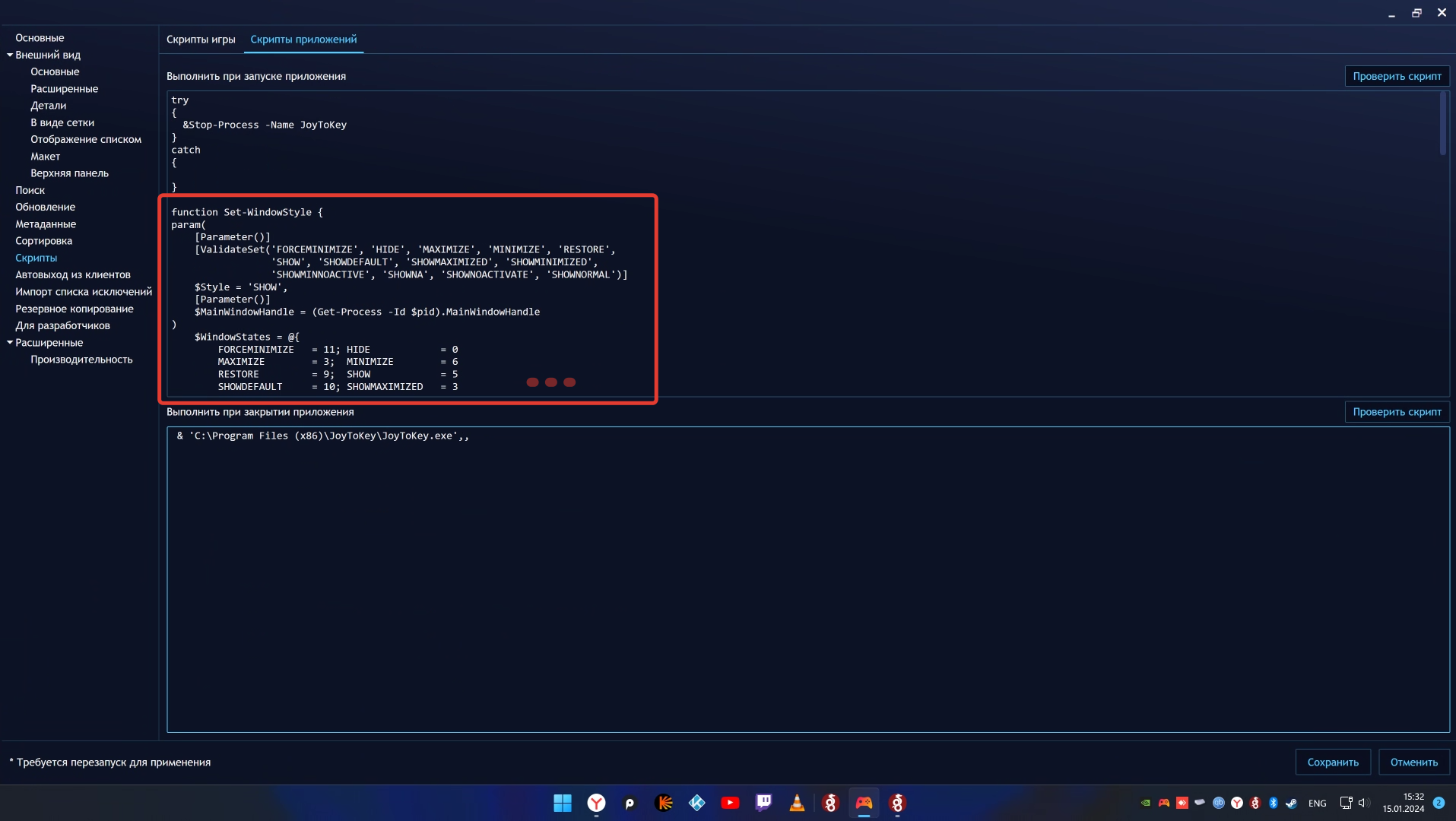Image resolution: width=1456 pixels, height=821 pixels.
Task: Go to Детали settings
Action: click(x=48, y=106)
